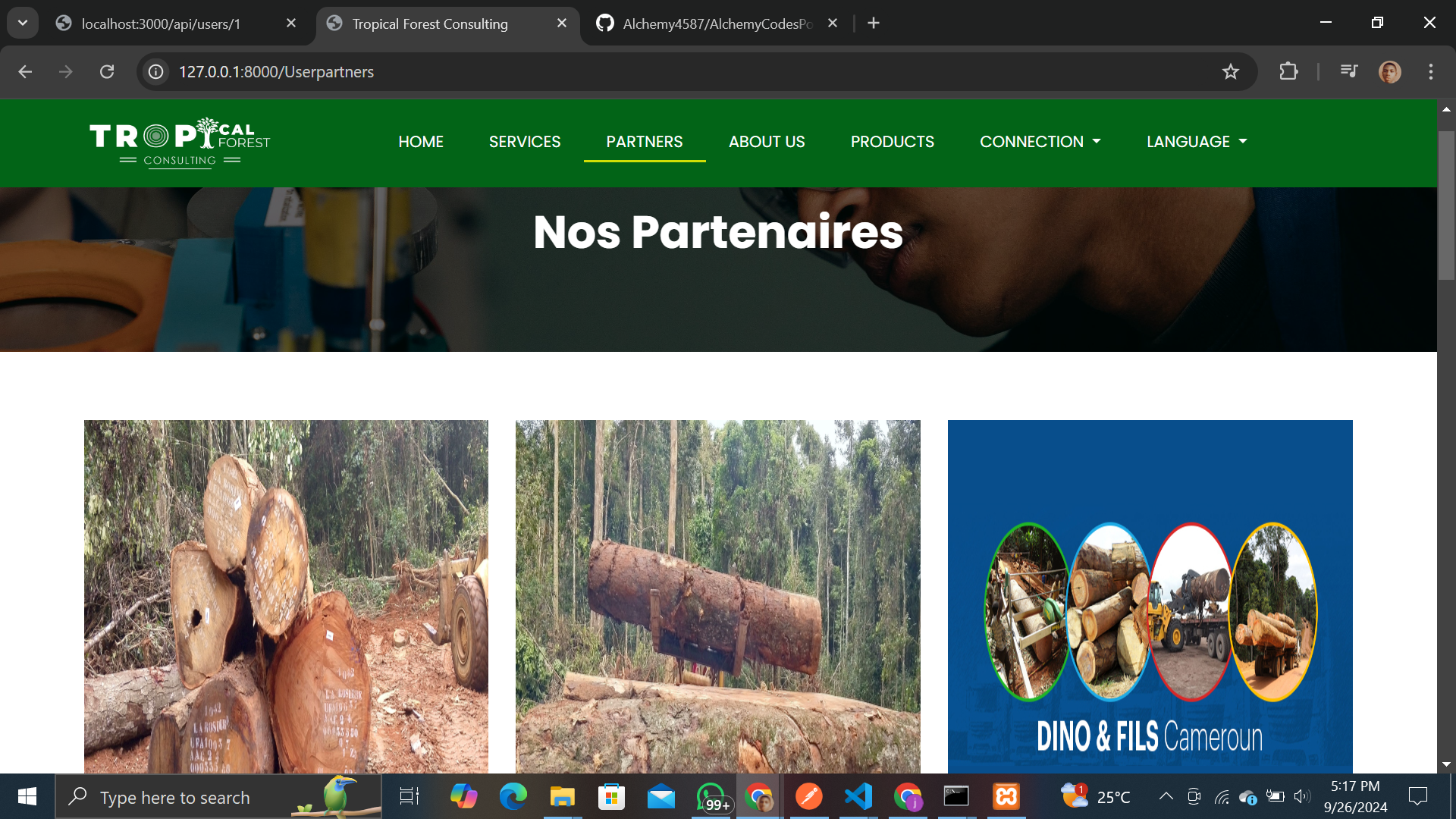Expand the CONNECTION dropdown menu
The image size is (1456, 819).
[x=1040, y=142]
